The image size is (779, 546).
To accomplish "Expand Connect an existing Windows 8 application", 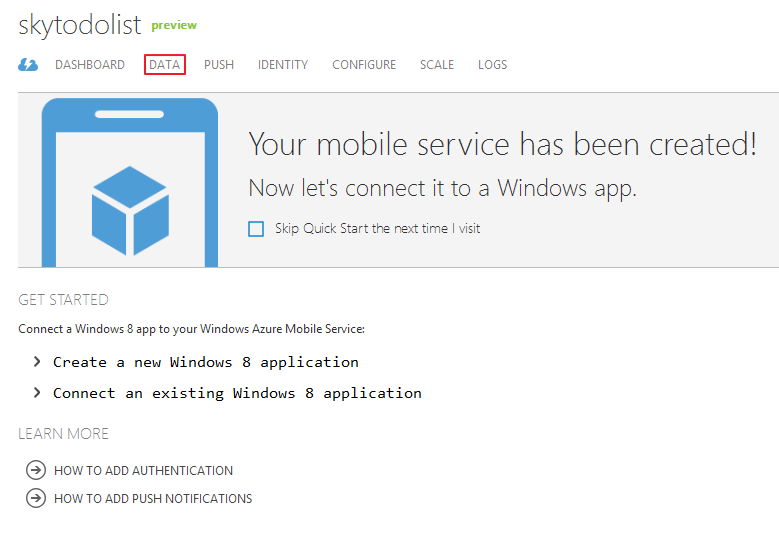I will pyautogui.click(x=37, y=392).
